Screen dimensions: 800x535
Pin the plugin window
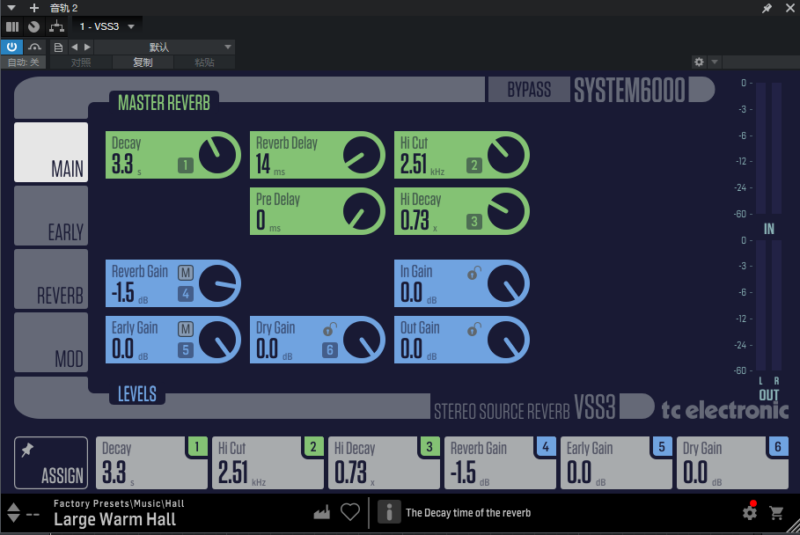click(767, 8)
